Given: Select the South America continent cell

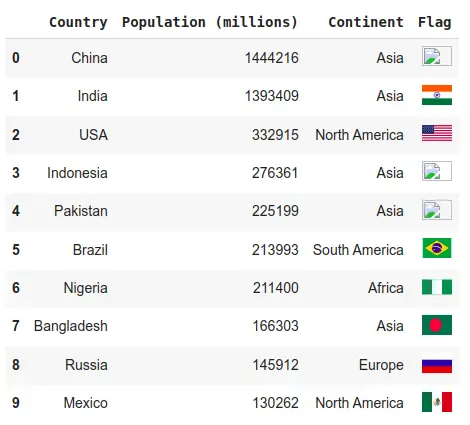Looking at the screenshot, I should coord(358,250).
